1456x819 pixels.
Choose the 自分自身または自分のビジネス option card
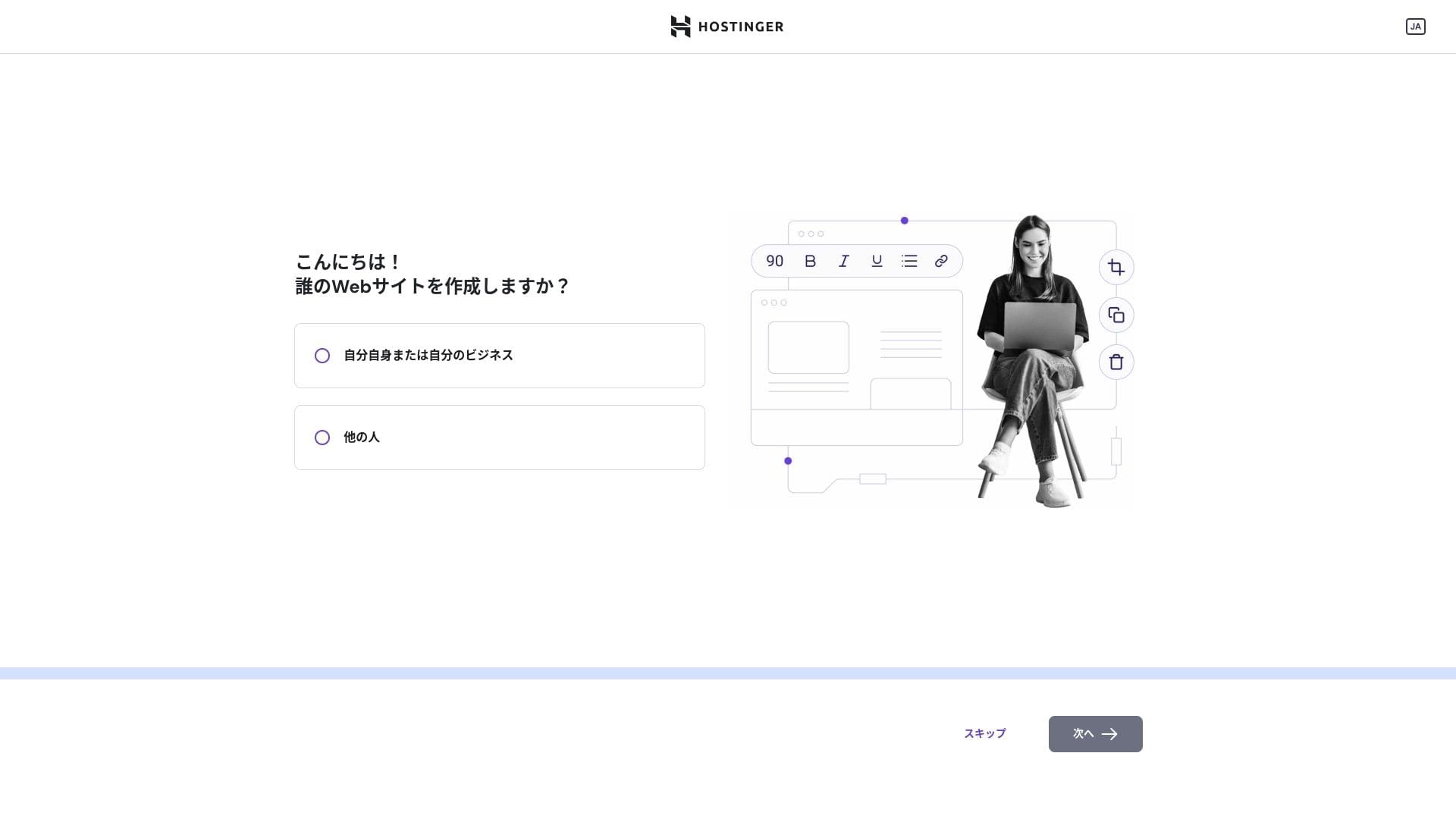pos(500,356)
